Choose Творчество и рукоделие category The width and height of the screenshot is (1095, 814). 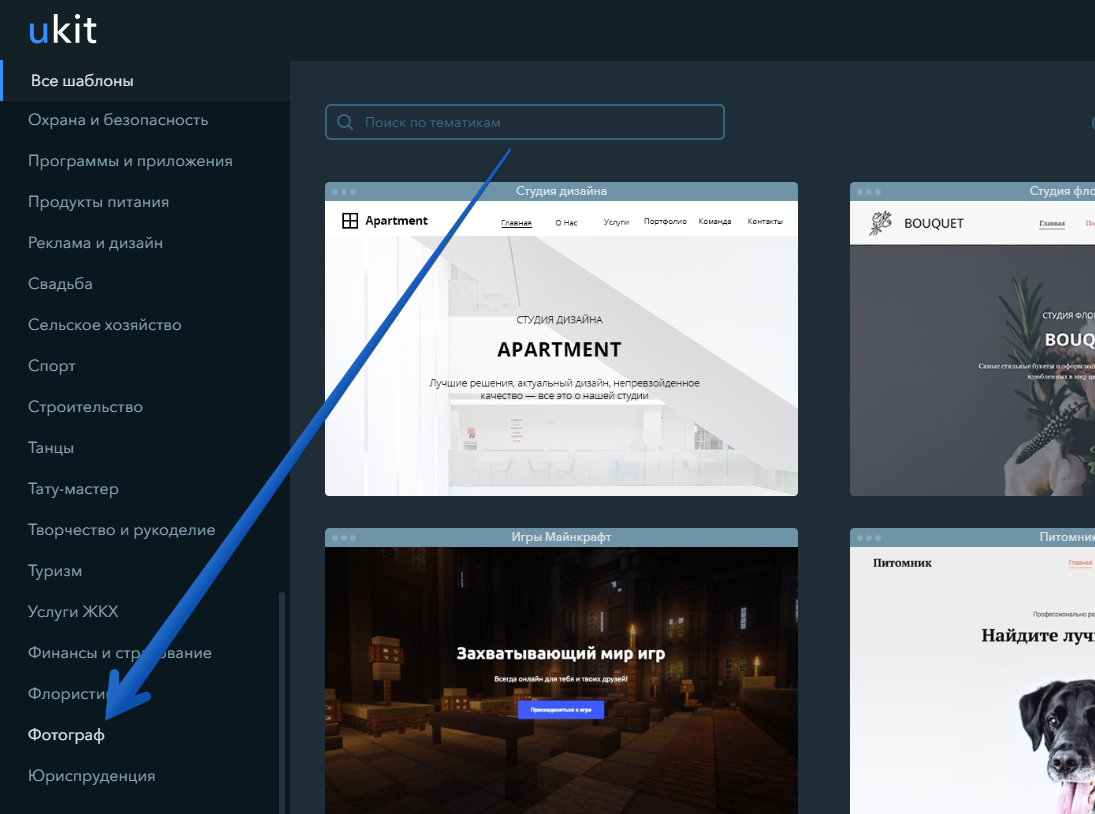coord(122,530)
